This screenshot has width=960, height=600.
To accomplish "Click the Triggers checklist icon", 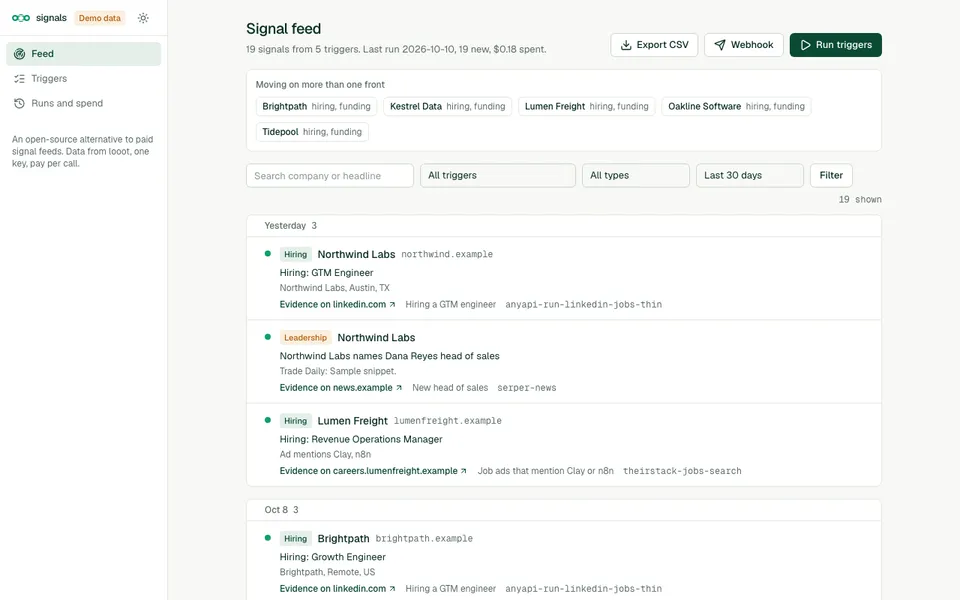I will pos(20,78).
